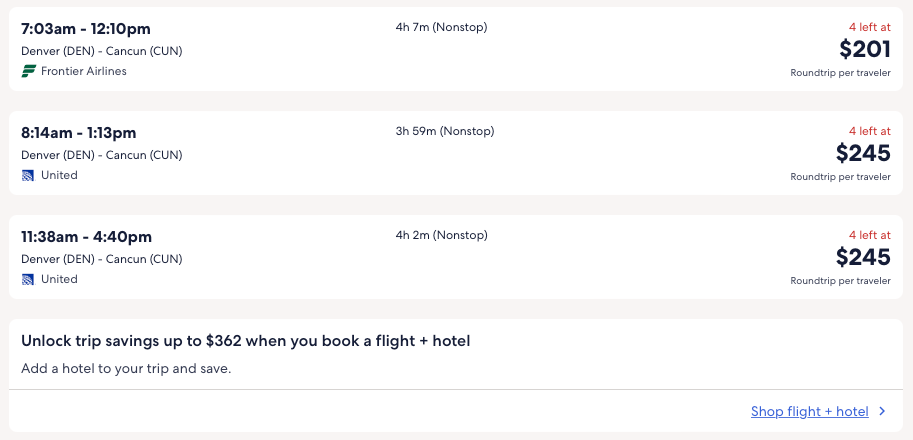Click the 3h 59m (Nonstop) duration text

445,131
